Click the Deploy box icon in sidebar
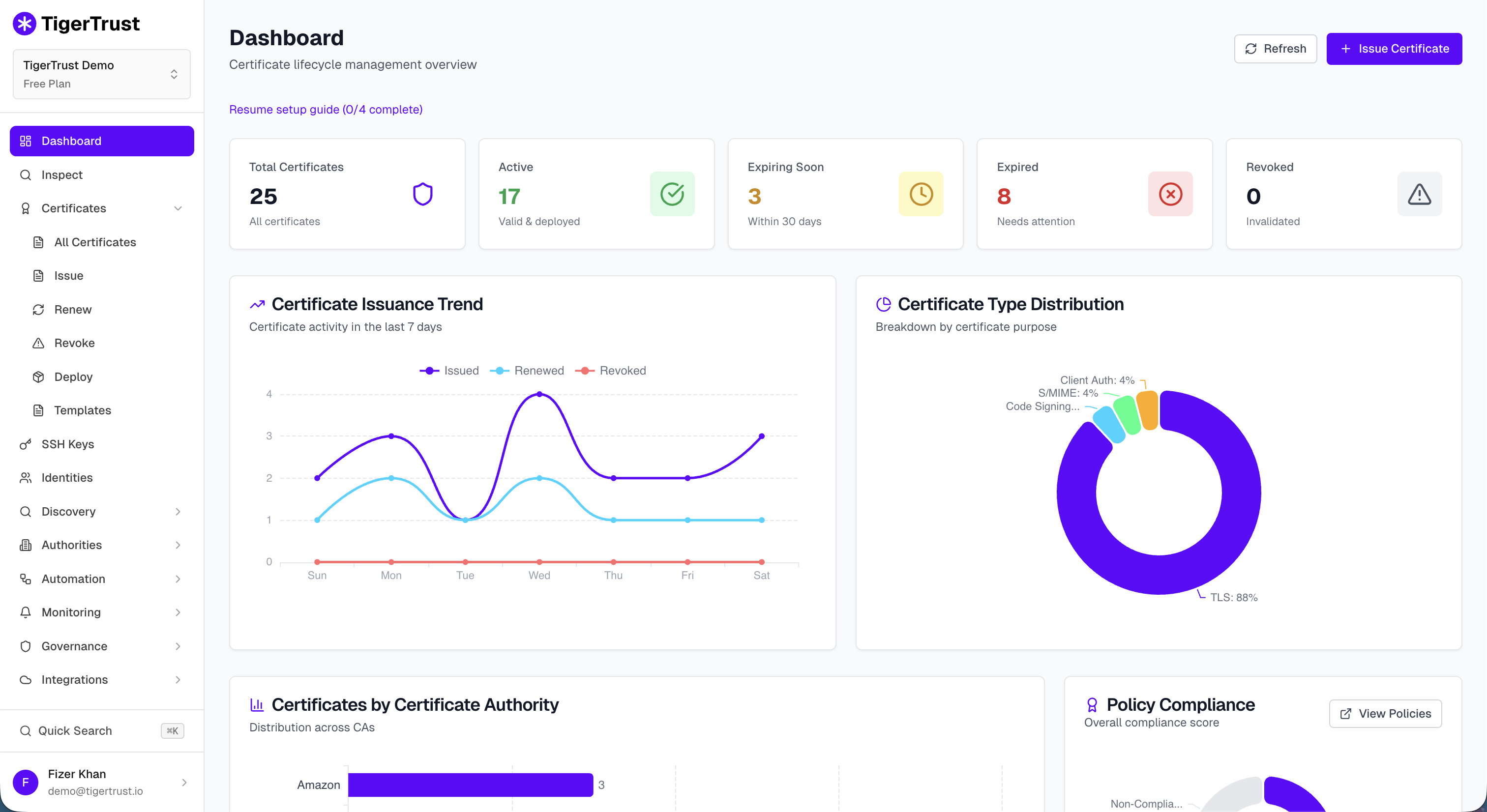The image size is (1487, 812). [38, 377]
